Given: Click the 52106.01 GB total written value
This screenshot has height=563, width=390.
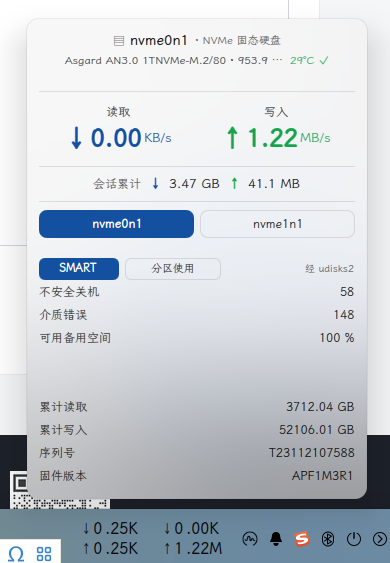Looking at the screenshot, I should 317,430.
